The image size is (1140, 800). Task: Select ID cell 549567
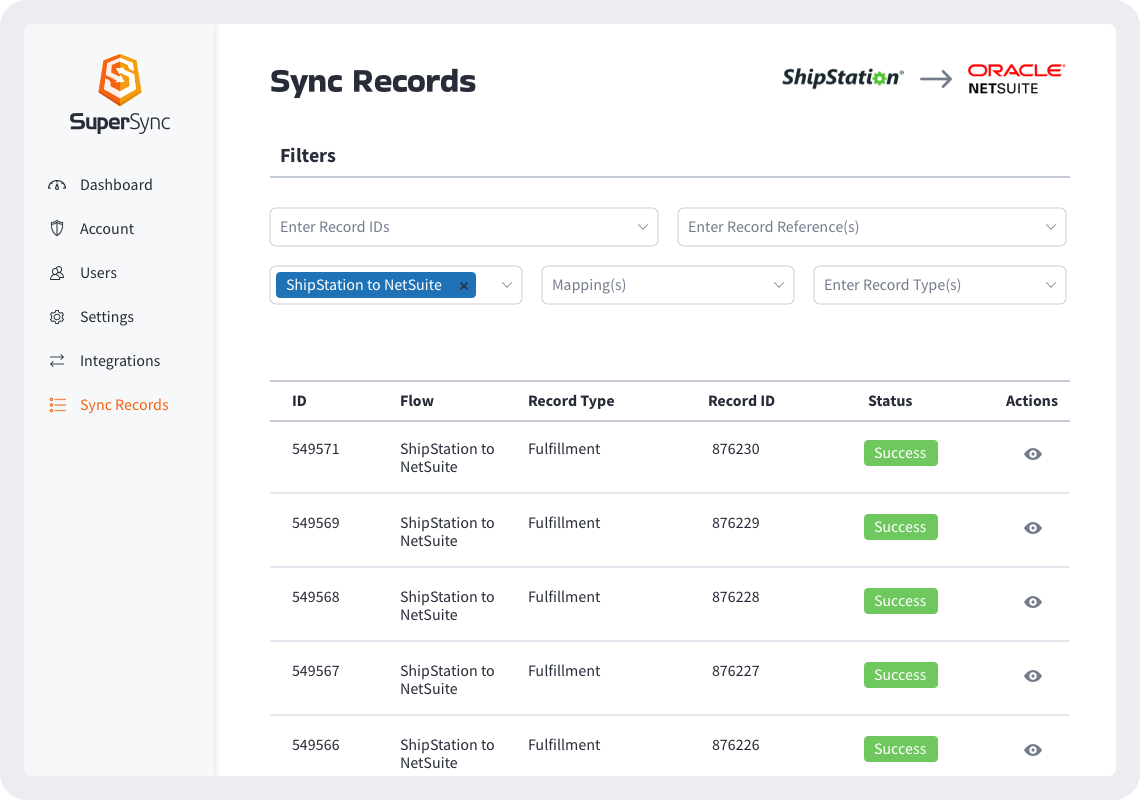click(x=316, y=671)
